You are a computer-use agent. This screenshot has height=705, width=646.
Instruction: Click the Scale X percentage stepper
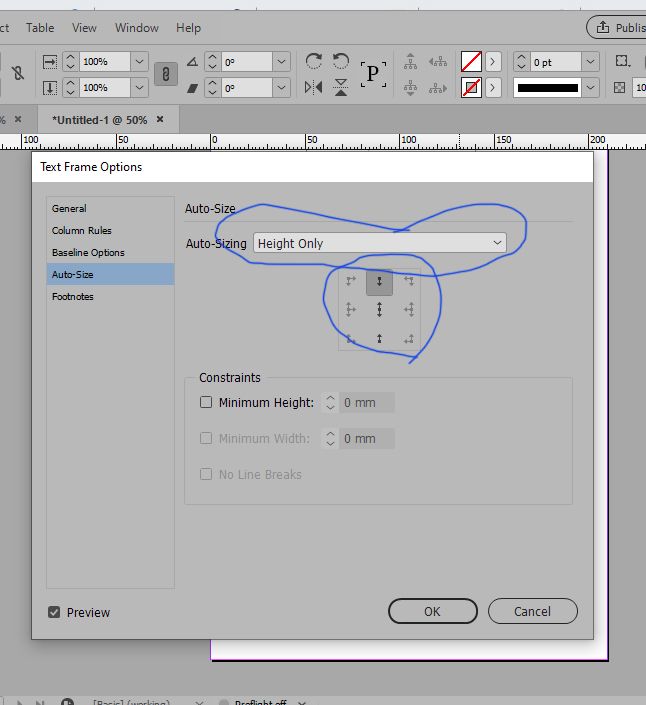(70, 62)
